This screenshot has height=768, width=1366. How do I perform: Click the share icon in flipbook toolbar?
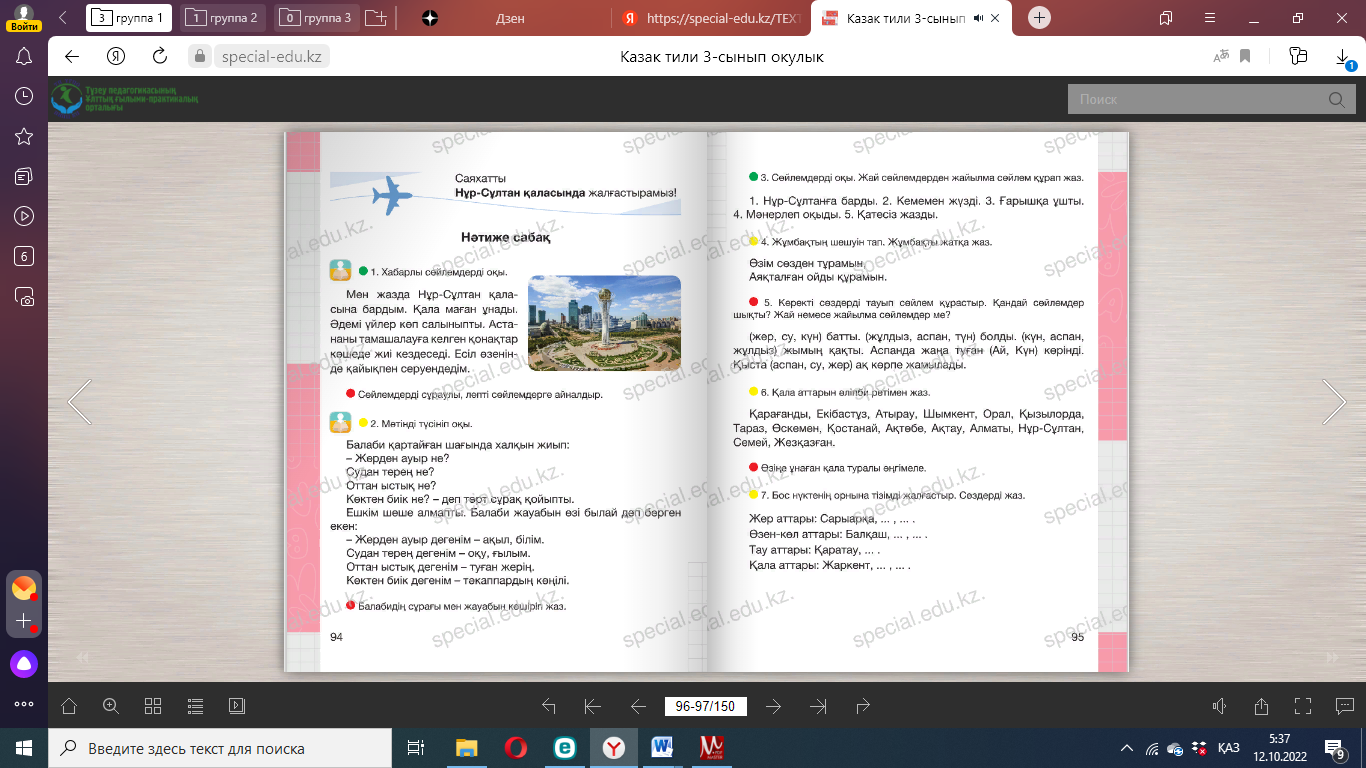1261,706
